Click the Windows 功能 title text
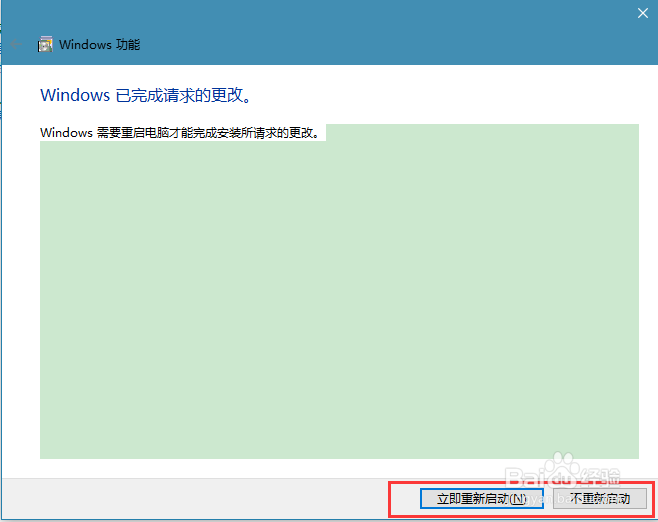The image size is (658, 522). (x=99, y=44)
